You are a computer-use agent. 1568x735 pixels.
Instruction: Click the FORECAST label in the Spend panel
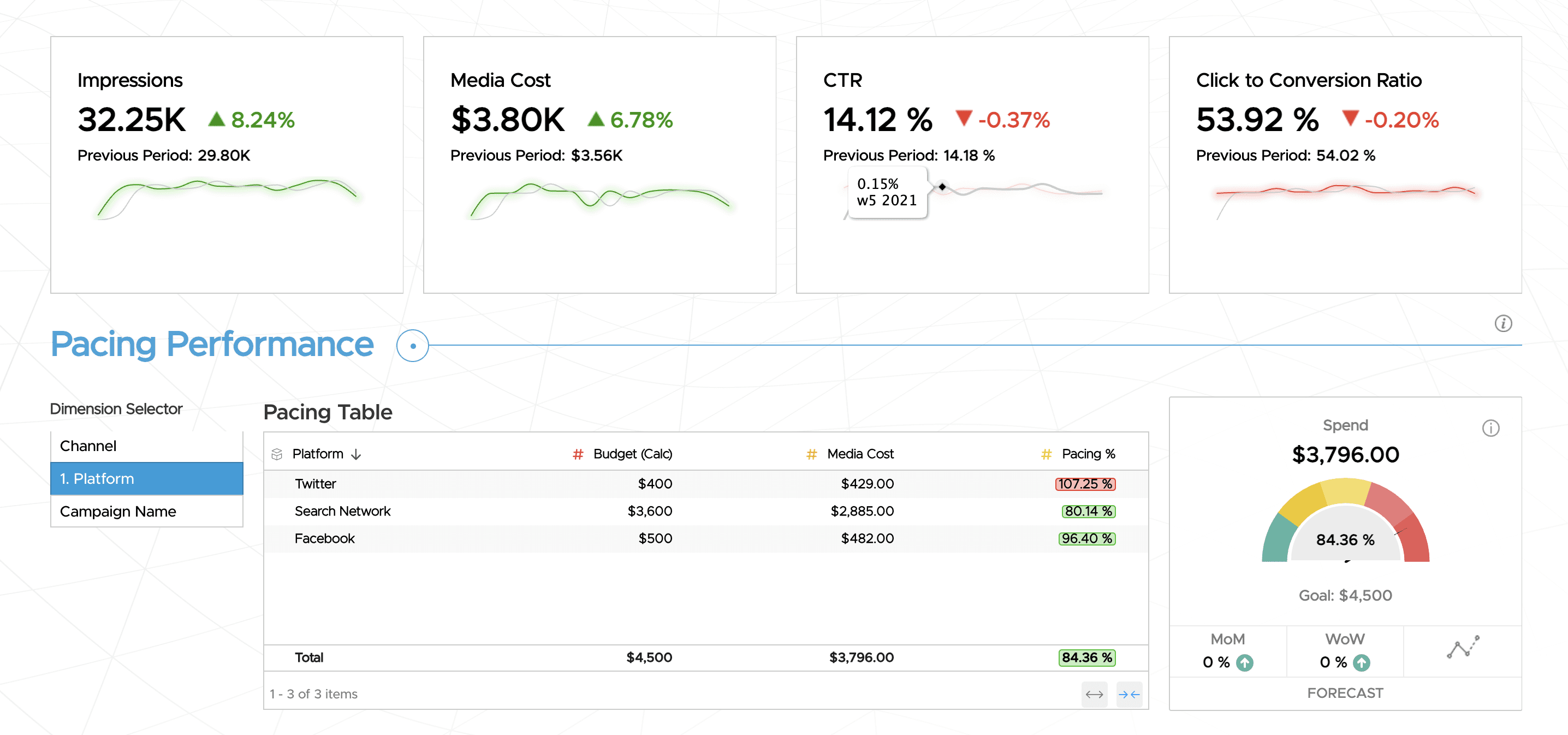tap(1345, 693)
